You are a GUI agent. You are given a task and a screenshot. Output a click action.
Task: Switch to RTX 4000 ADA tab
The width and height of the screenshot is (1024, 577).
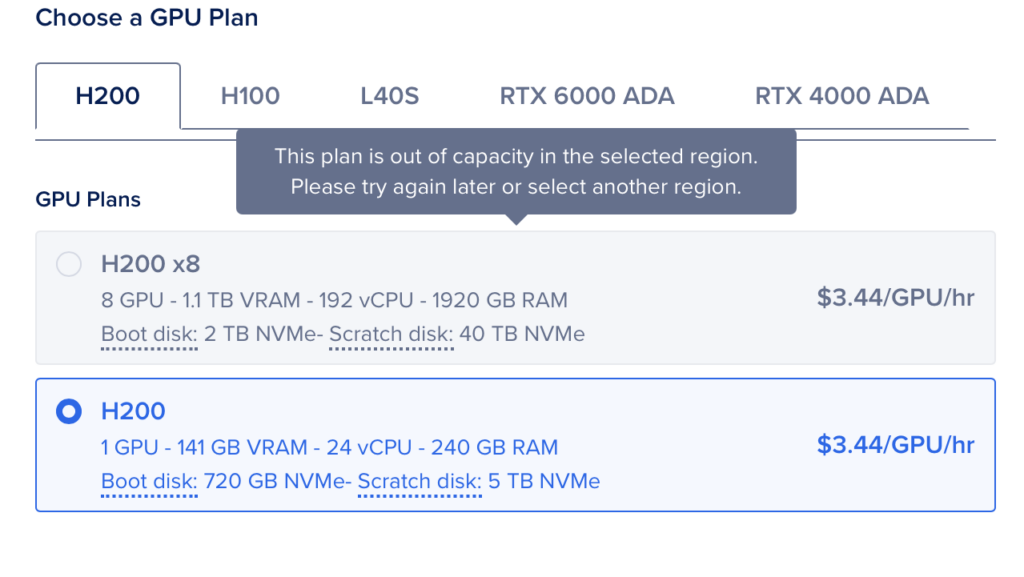pos(842,96)
